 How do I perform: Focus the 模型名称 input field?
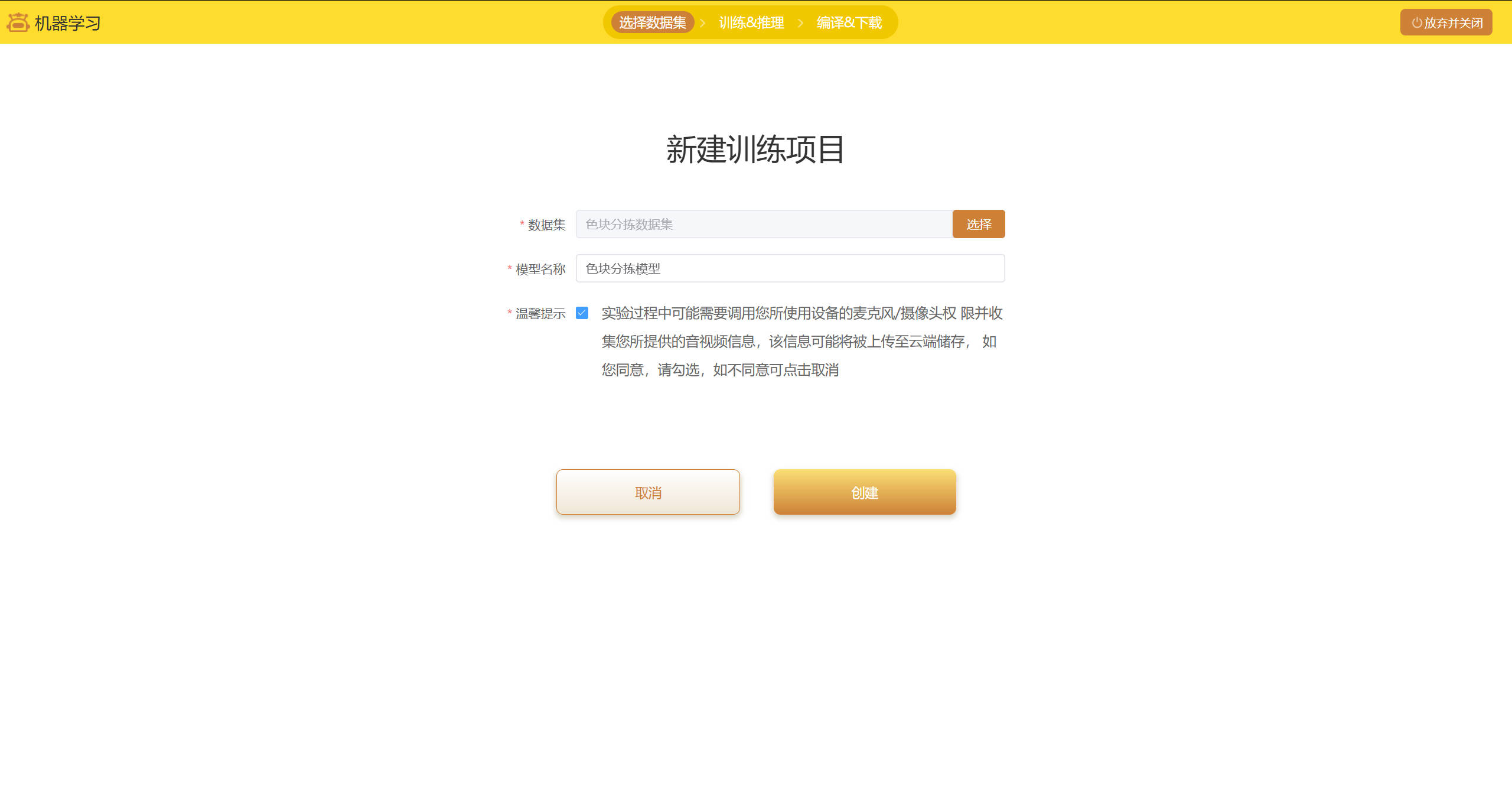coord(790,269)
